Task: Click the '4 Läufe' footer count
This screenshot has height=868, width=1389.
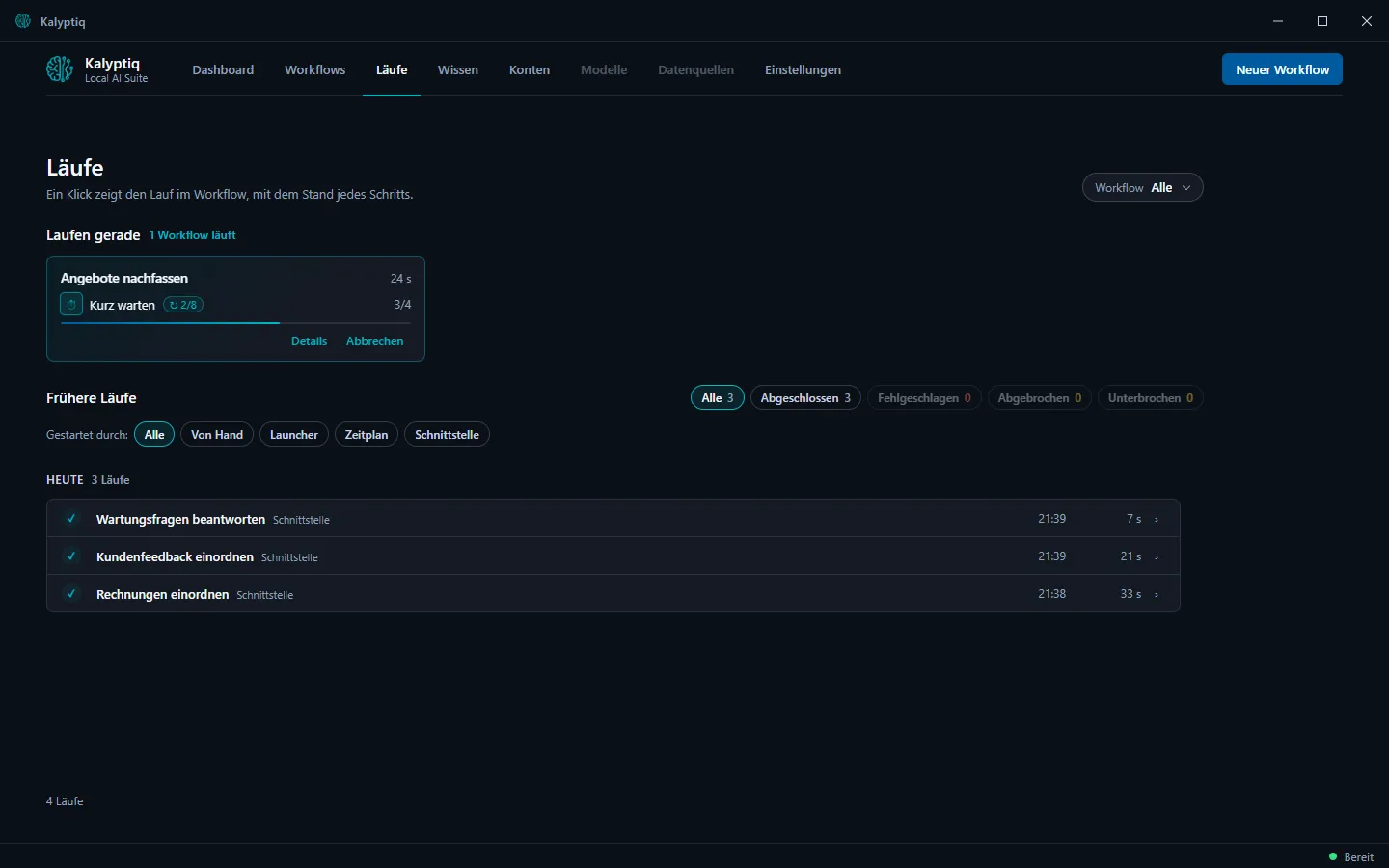Action: [x=65, y=801]
